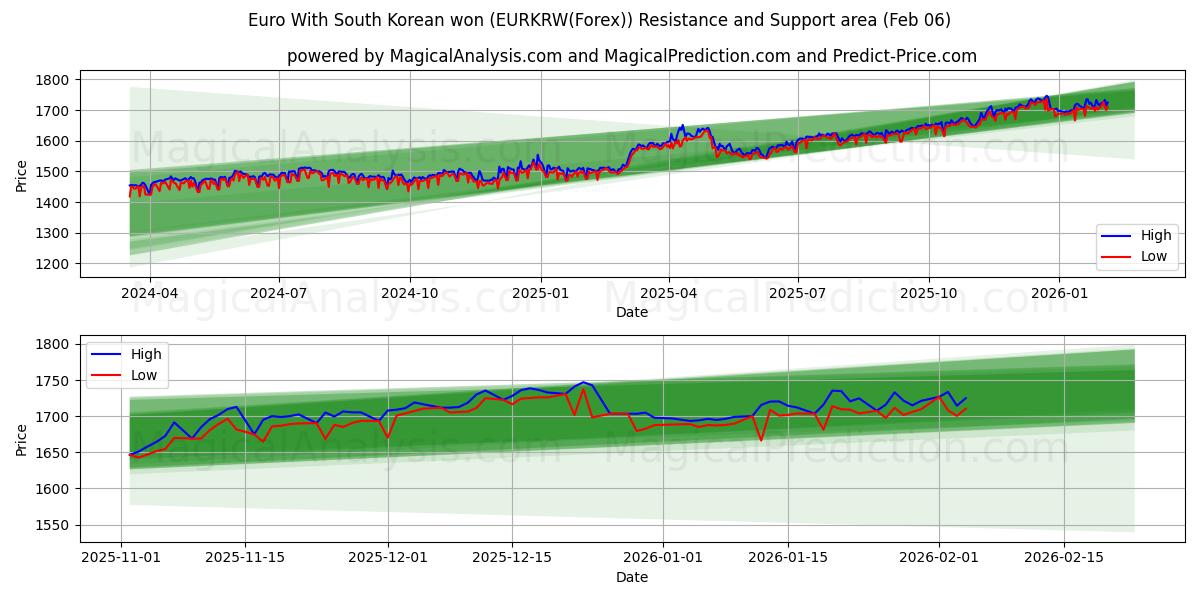Expand the upper chart legend box
The height and width of the screenshot is (600, 1200).
pos(1138,247)
